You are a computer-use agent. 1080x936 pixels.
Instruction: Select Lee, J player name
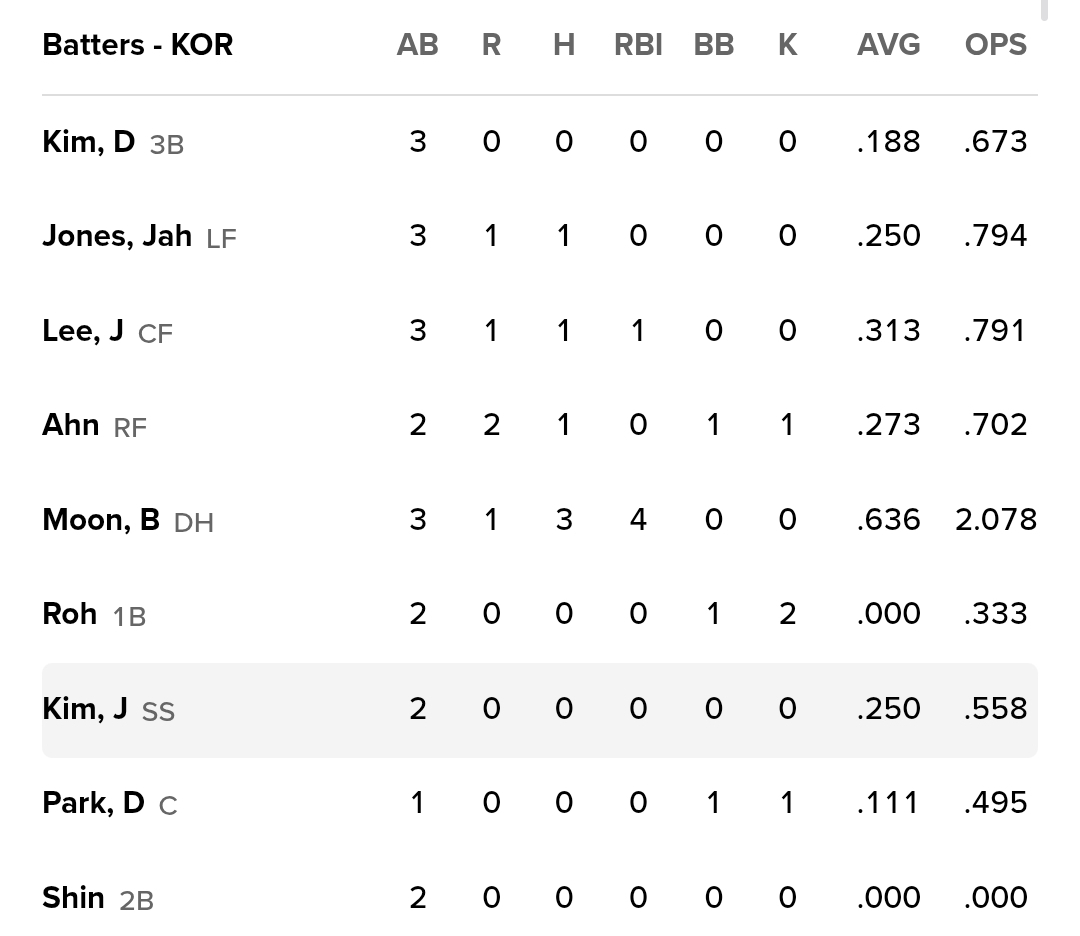click(83, 331)
